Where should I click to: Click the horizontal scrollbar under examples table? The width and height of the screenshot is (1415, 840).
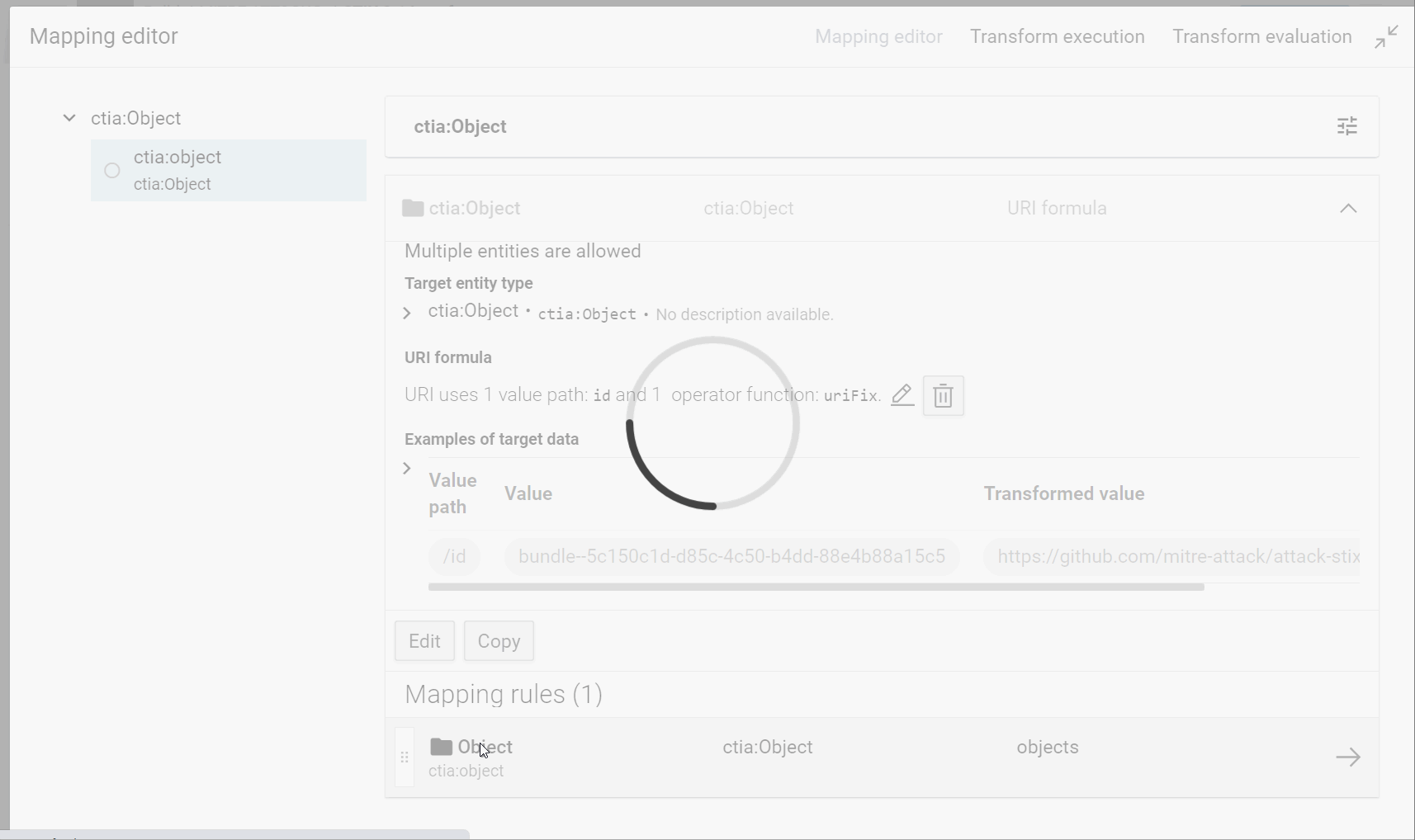tap(816, 588)
